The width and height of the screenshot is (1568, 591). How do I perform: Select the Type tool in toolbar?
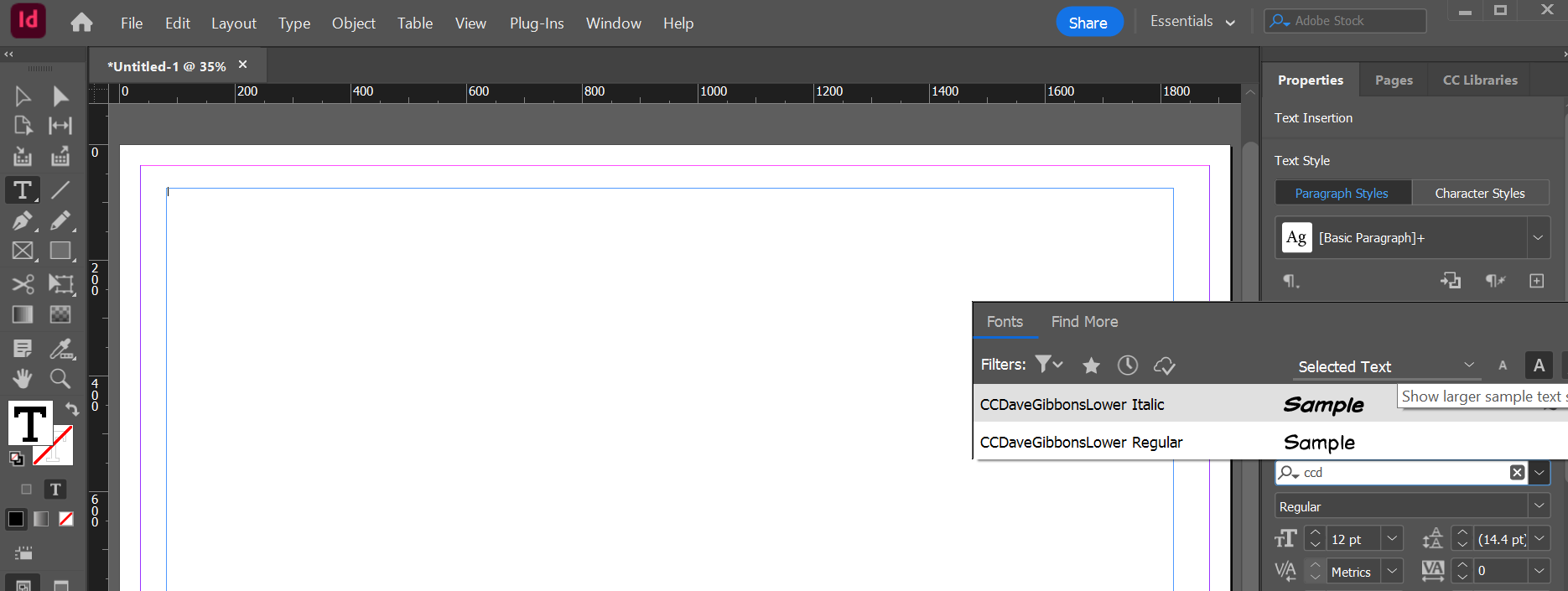pyautogui.click(x=23, y=190)
